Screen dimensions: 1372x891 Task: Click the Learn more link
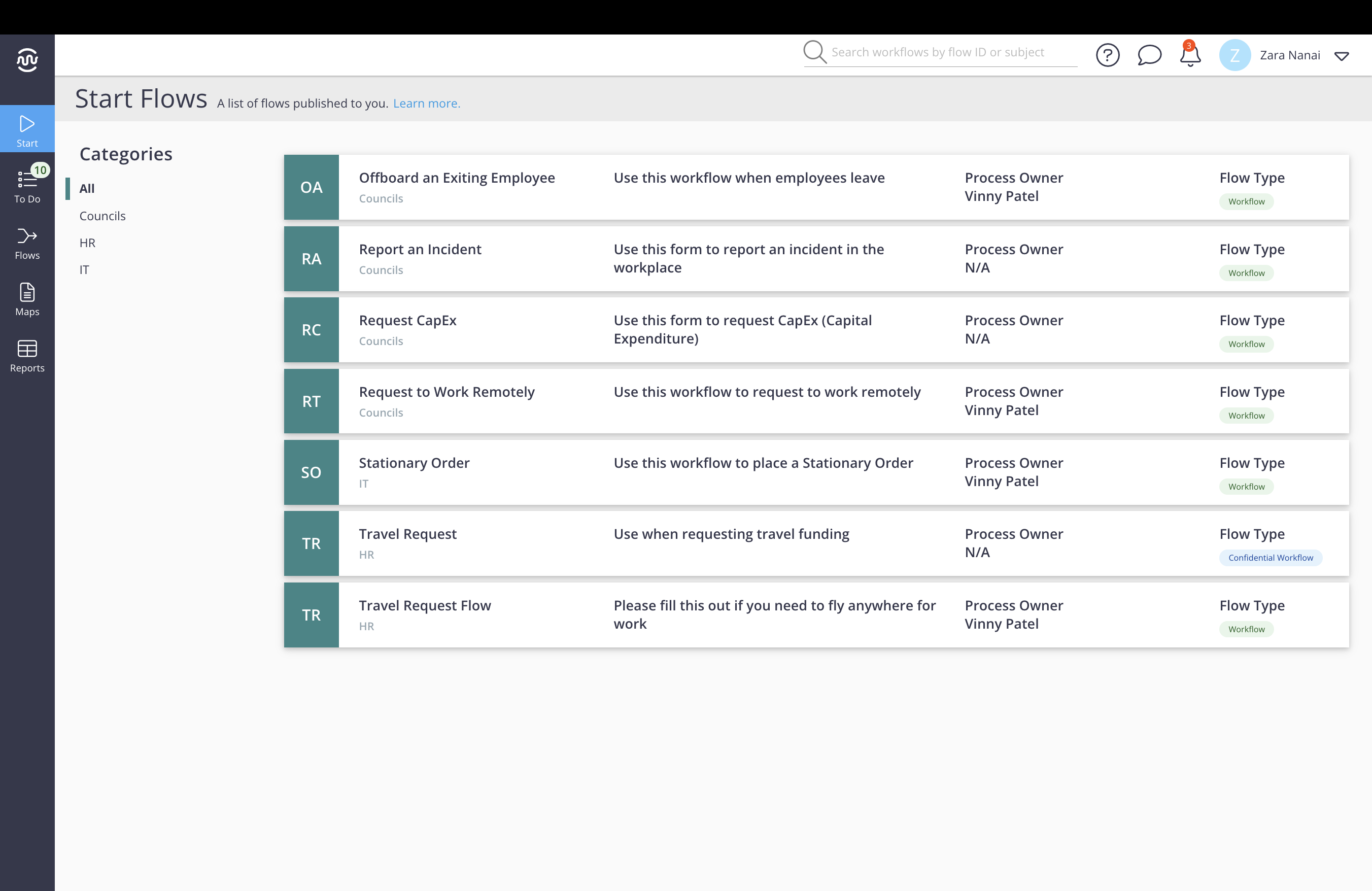426,103
